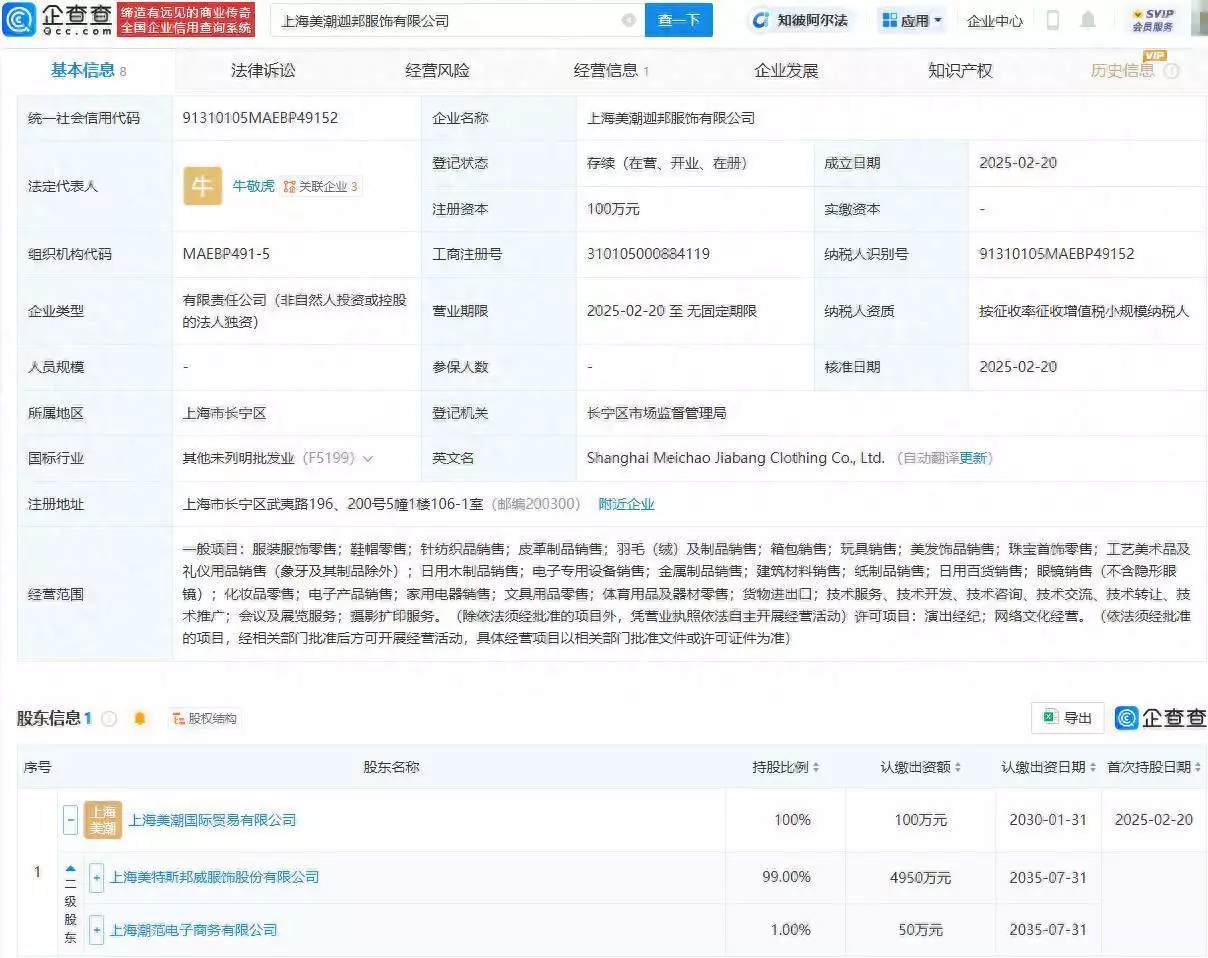Screen dimensions: 1208x958
Task: Click 牛敬虎 orange avatar icon
Action: point(202,186)
